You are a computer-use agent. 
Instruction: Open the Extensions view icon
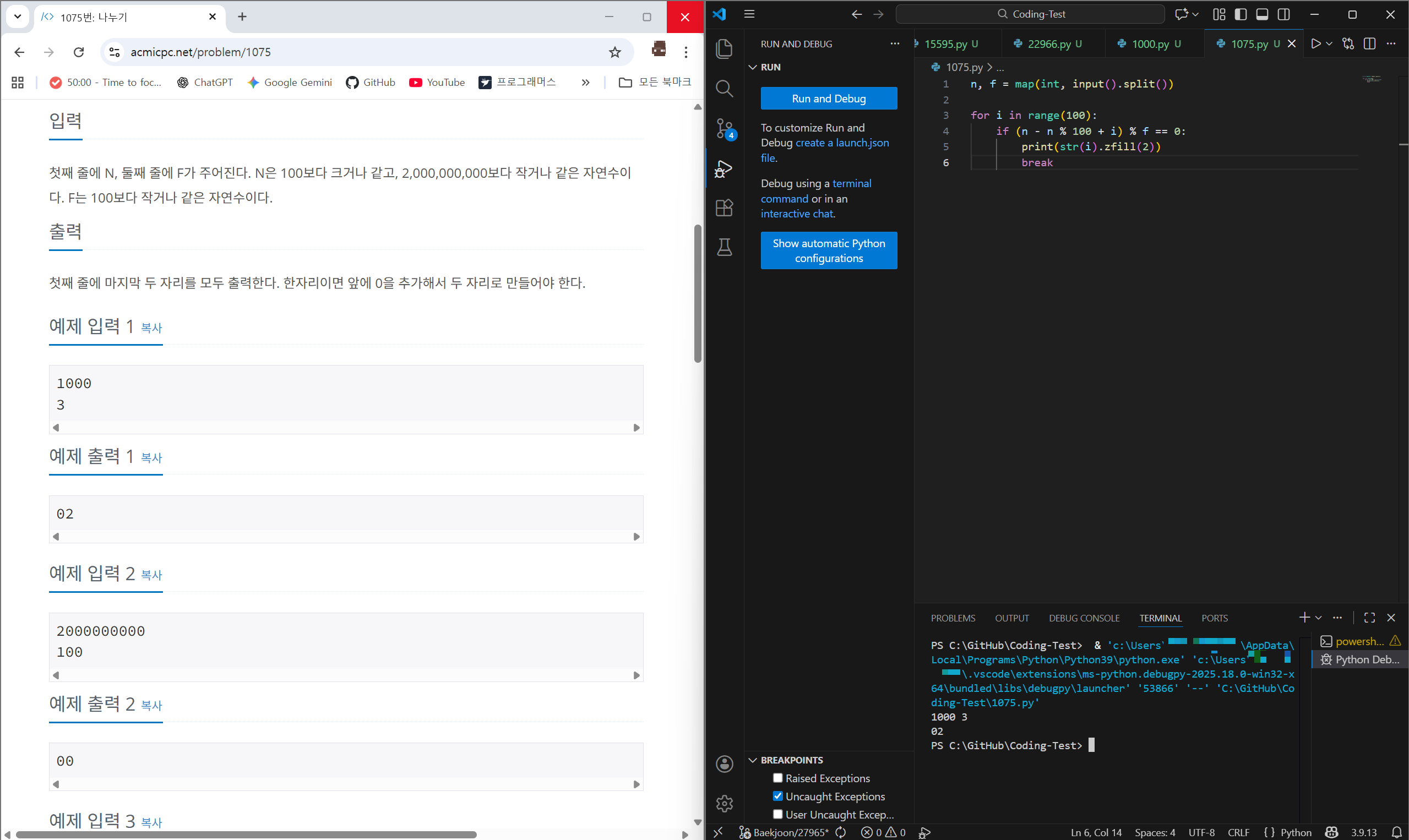click(724, 208)
